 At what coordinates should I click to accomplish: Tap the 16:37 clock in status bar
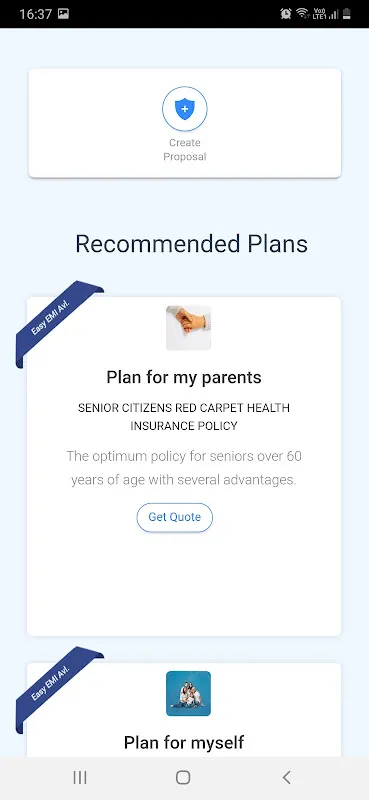(35, 14)
